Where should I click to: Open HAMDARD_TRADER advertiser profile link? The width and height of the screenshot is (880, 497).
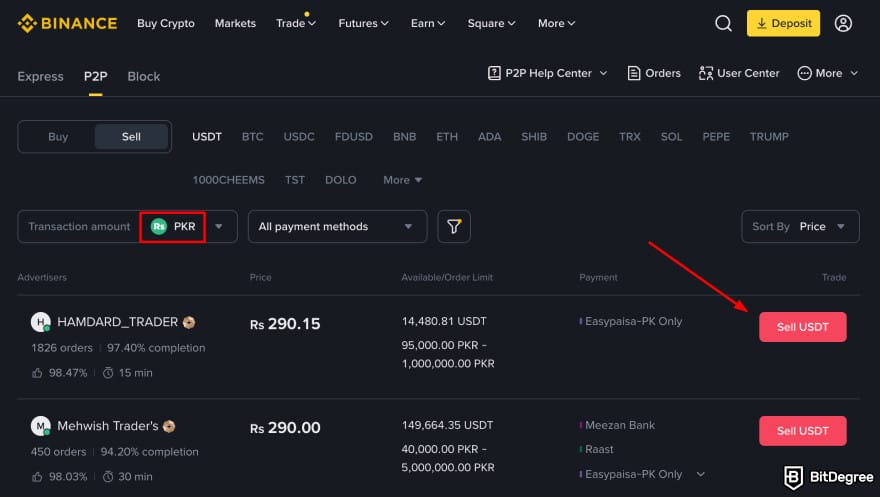(117, 322)
